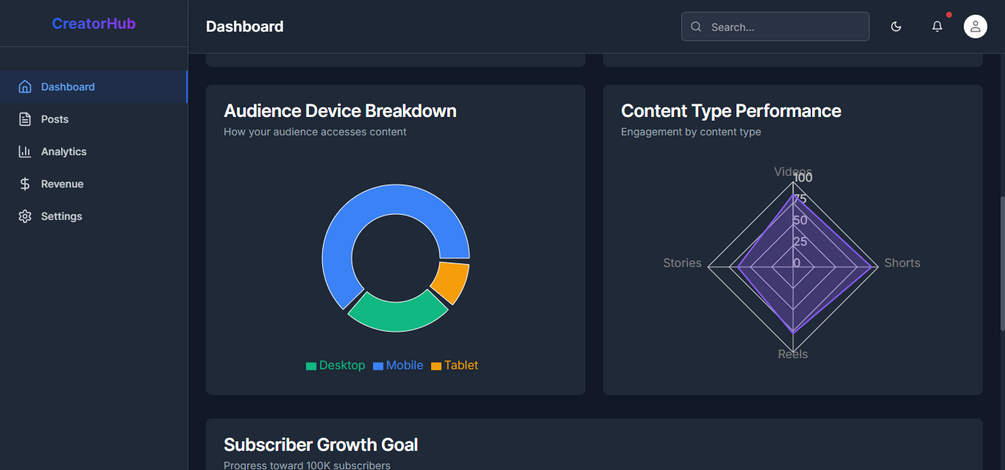Click the Revenue dollar sign icon

[x=25, y=184]
